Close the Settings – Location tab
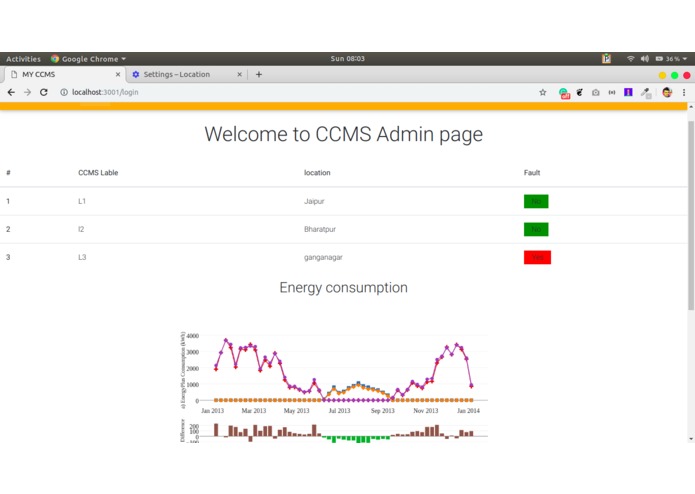 pos(239,74)
